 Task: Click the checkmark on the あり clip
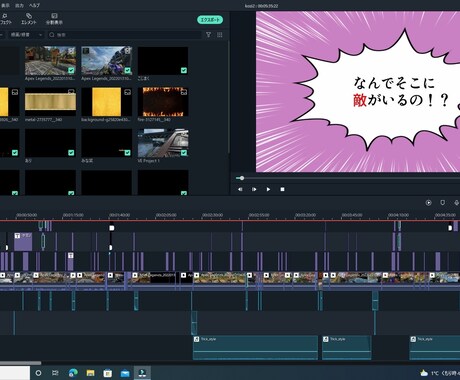point(71,153)
